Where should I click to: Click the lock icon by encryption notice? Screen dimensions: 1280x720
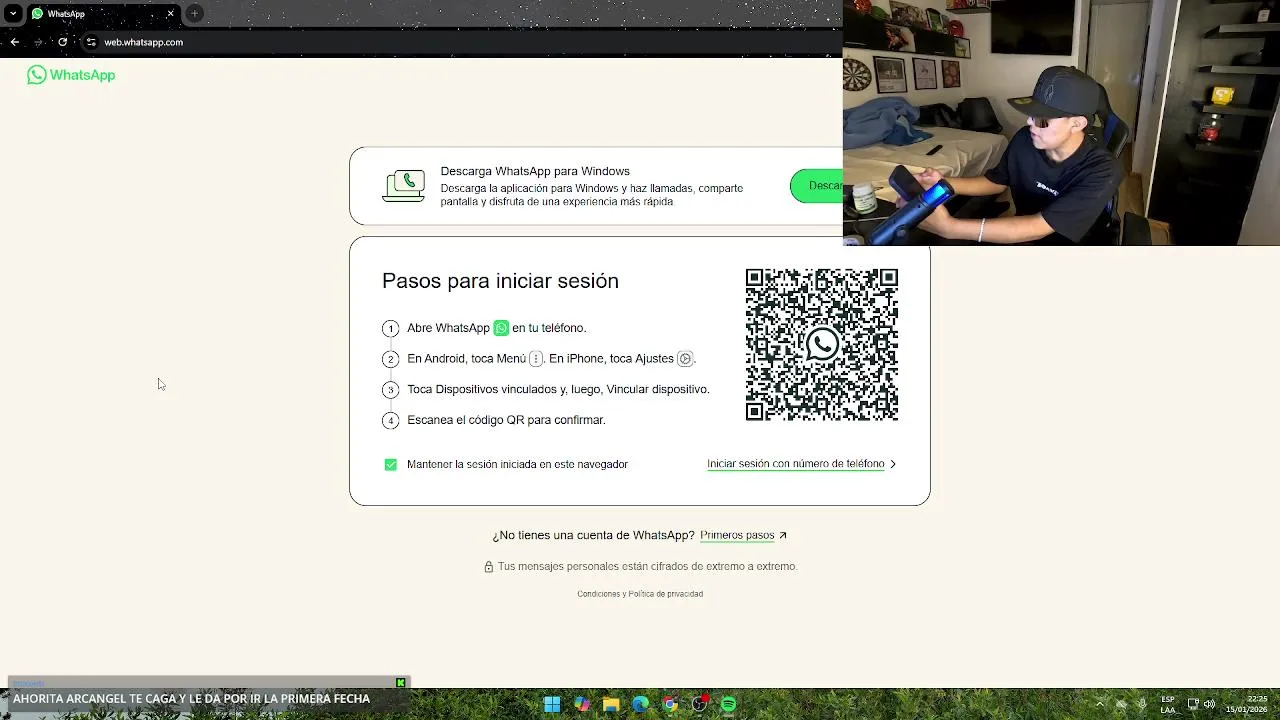coord(488,566)
